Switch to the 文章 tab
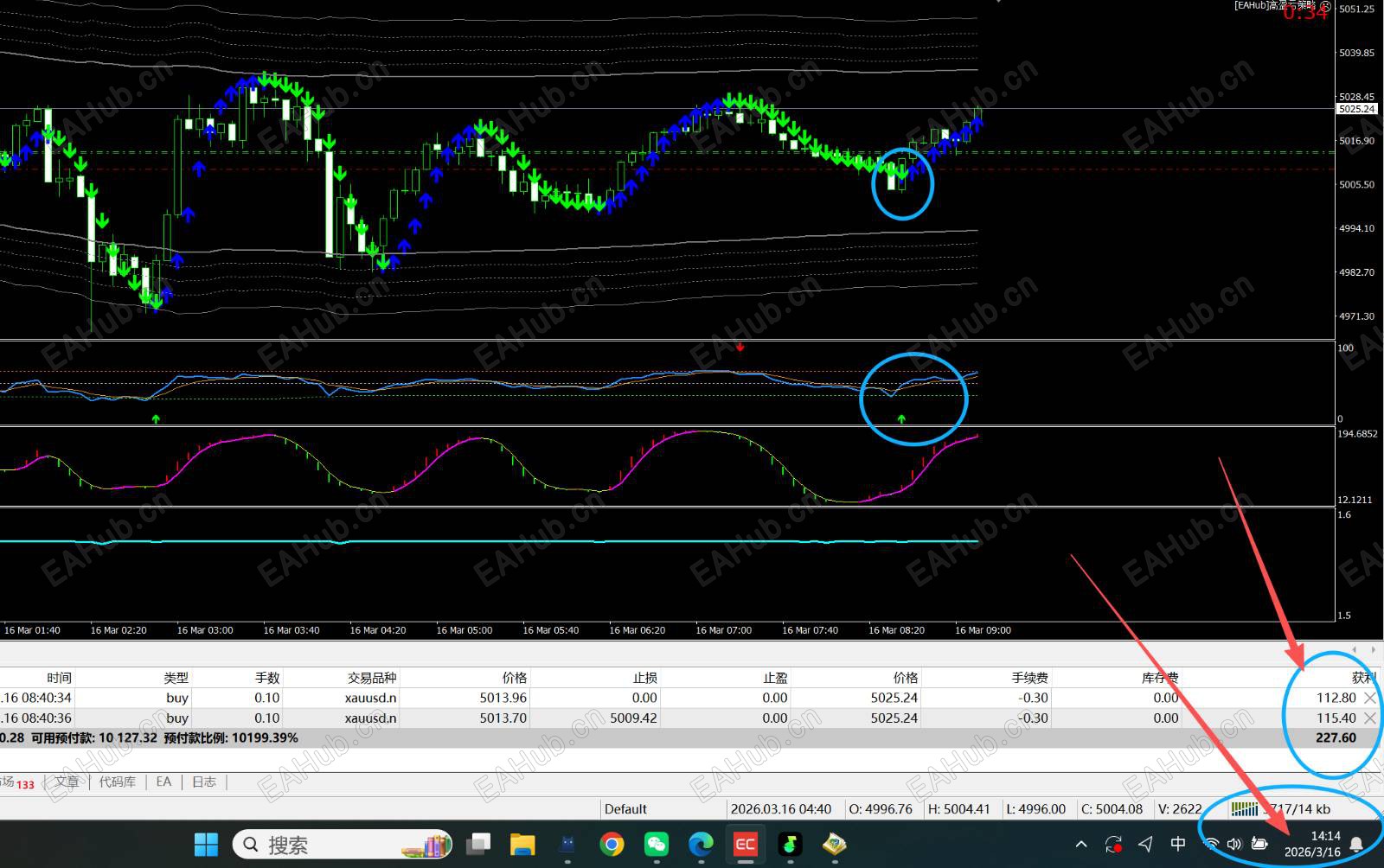Viewport: 1384px width, 868px height. pos(67,782)
